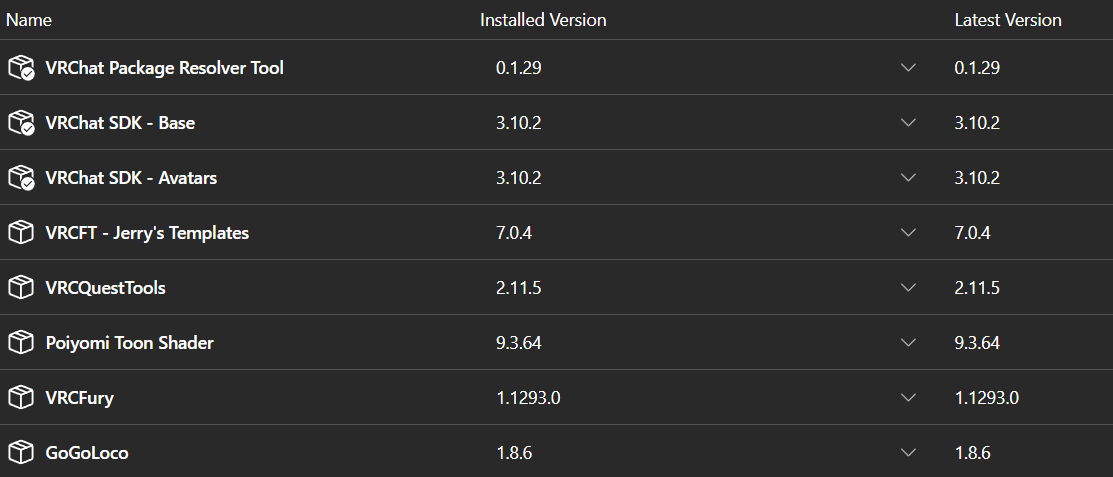
Task: Click the VRChat Package Resolver Tool package icon
Action: click(x=21, y=68)
